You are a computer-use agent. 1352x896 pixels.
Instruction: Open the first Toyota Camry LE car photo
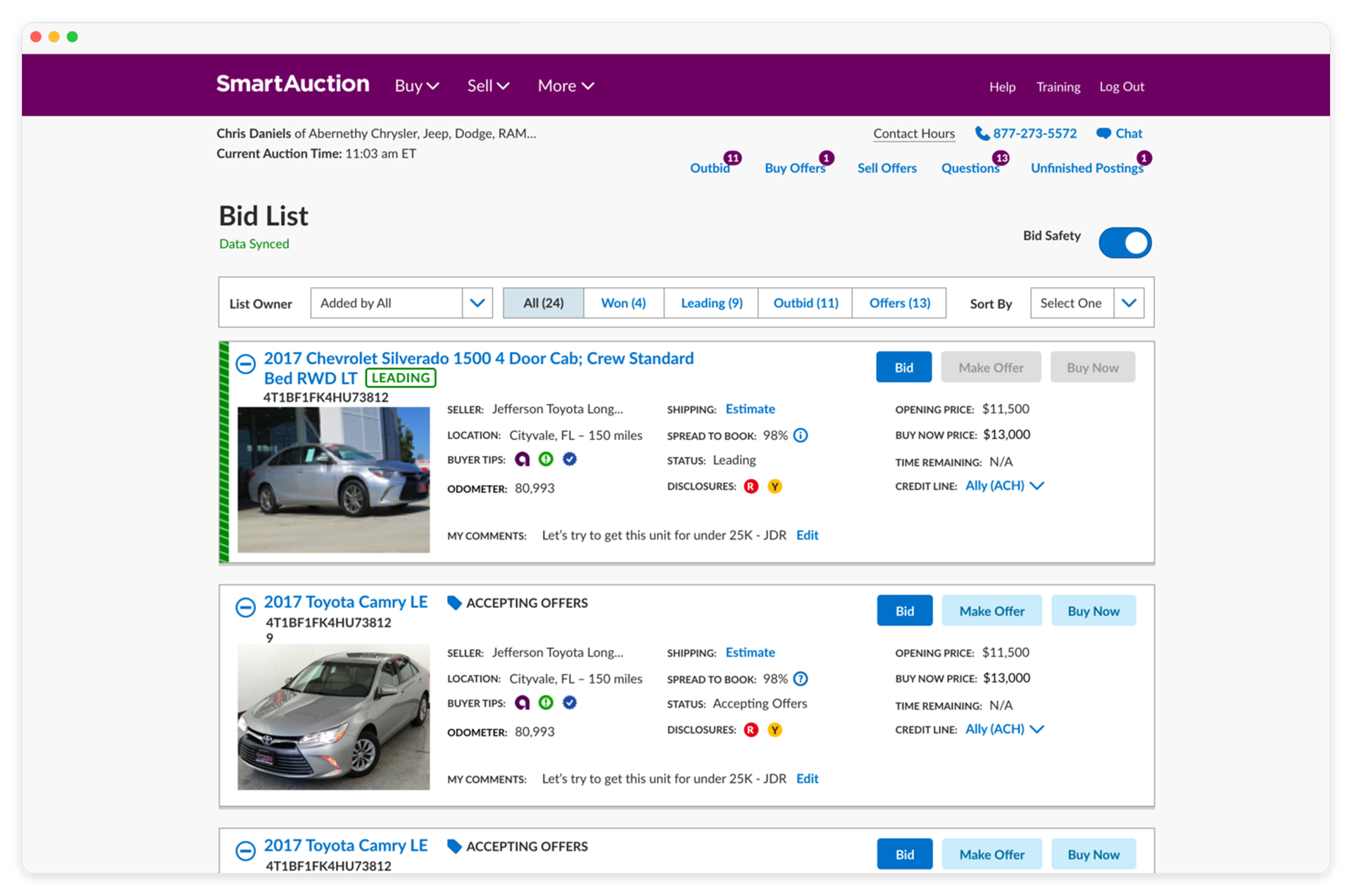(333, 717)
